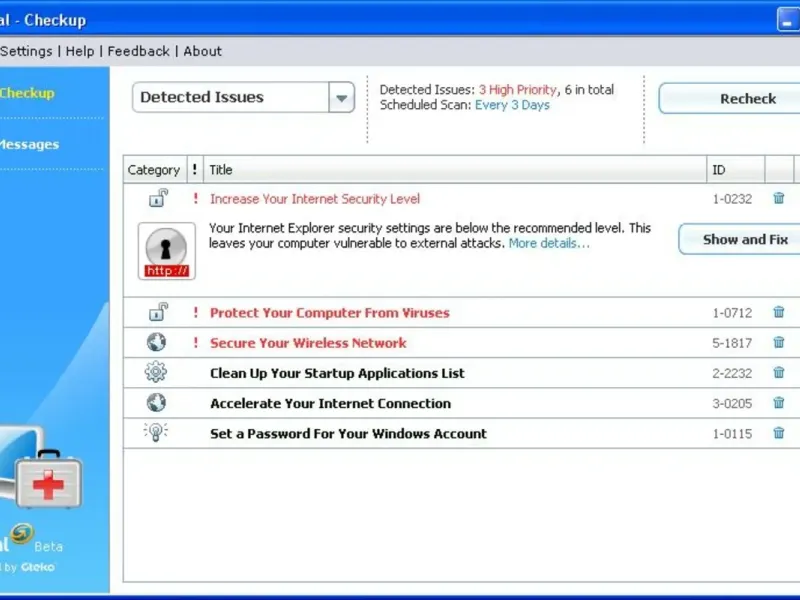
Task: Click trash icon for Set a Password row
Action: pyautogui.click(x=779, y=433)
